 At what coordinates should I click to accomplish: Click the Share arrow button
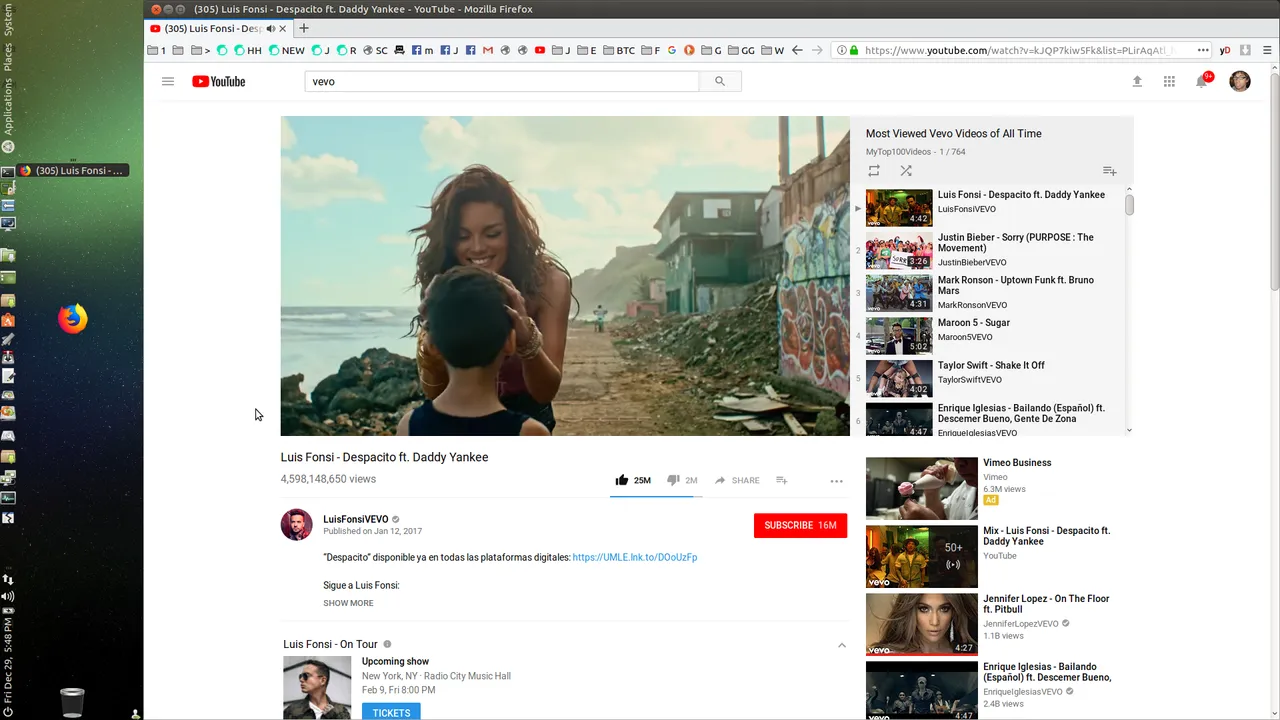pos(737,480)
